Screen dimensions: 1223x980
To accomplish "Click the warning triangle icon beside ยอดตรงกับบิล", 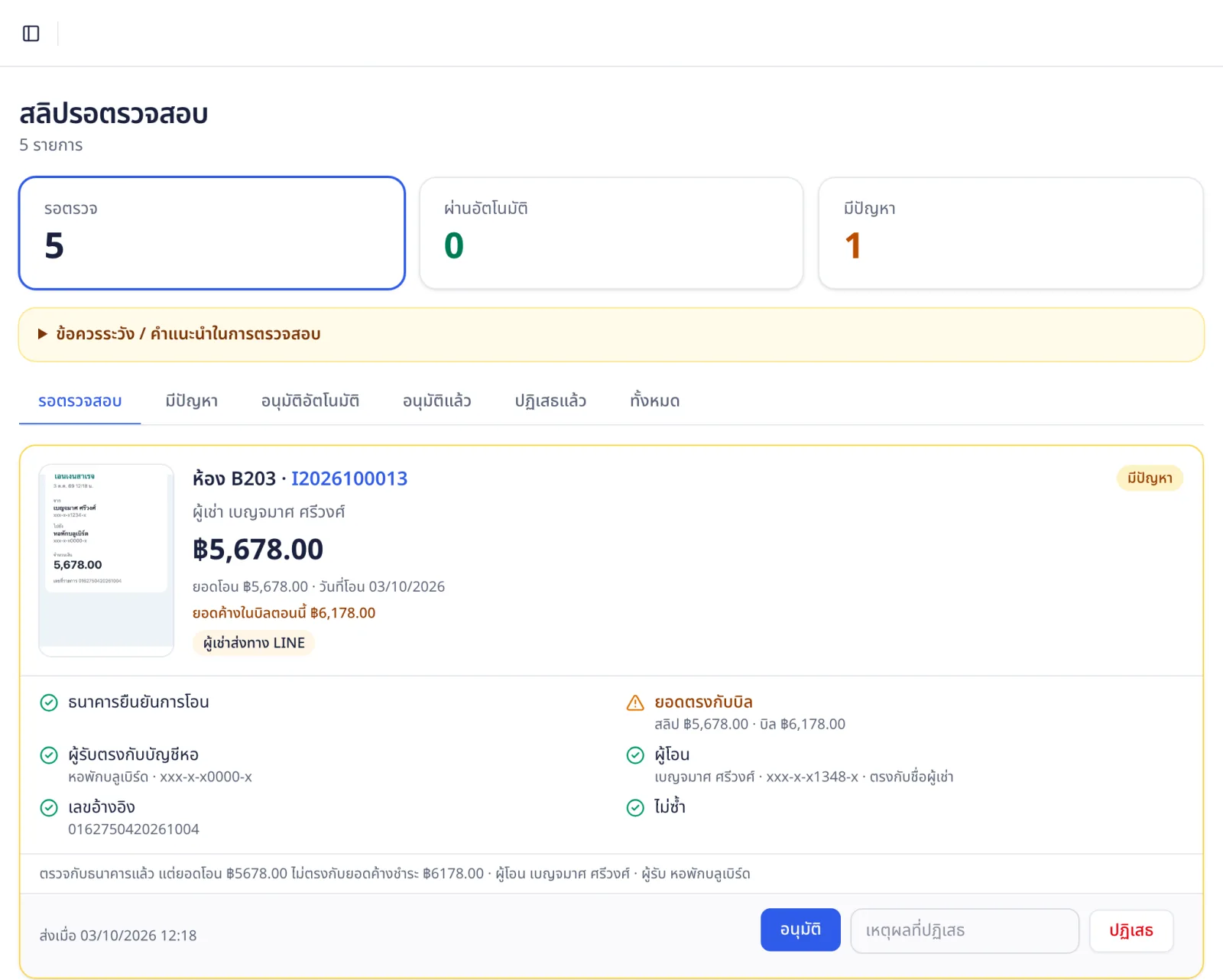I will pyautogui.click(x=635, y=703).
